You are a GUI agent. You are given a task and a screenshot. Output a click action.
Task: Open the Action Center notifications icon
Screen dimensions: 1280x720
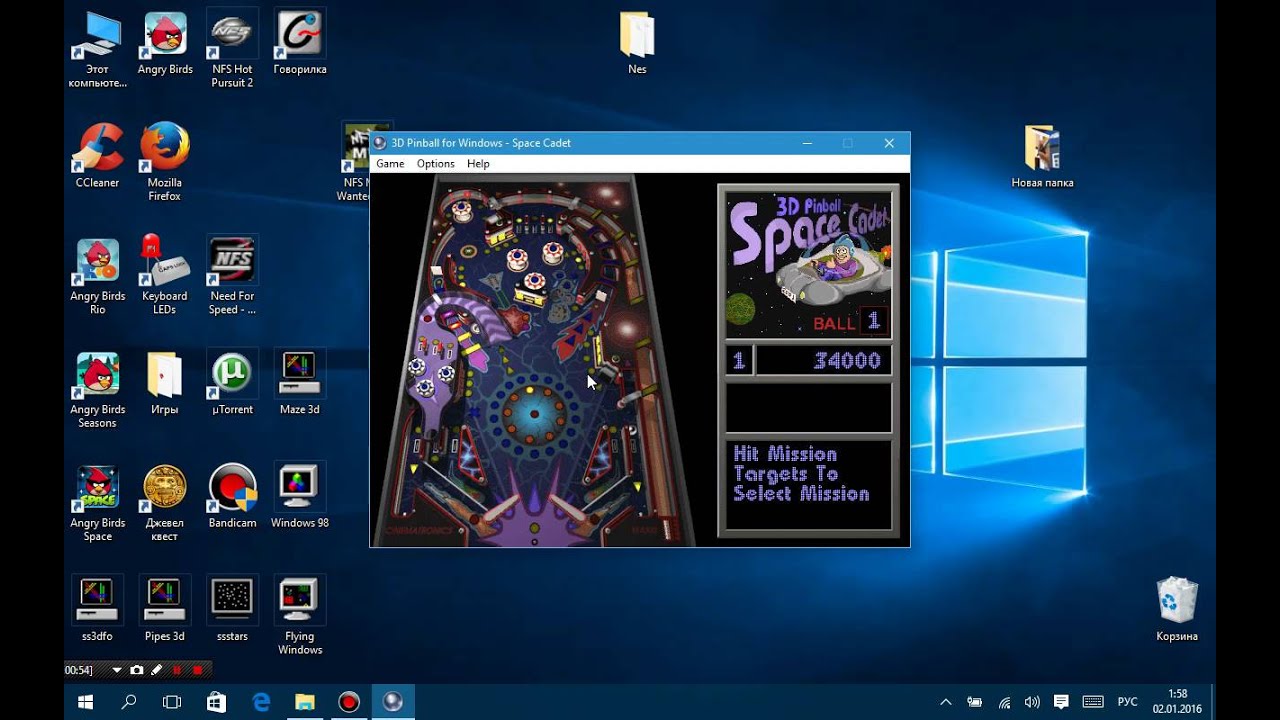[x=1062, y=702]
